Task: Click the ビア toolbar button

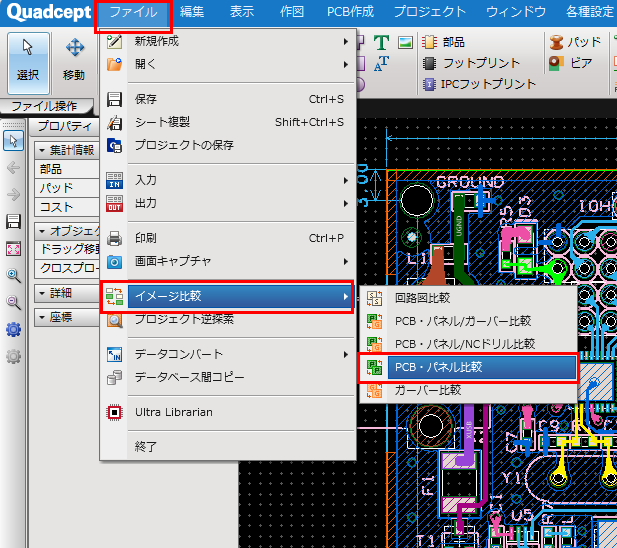Action: (x=571, y=63)
